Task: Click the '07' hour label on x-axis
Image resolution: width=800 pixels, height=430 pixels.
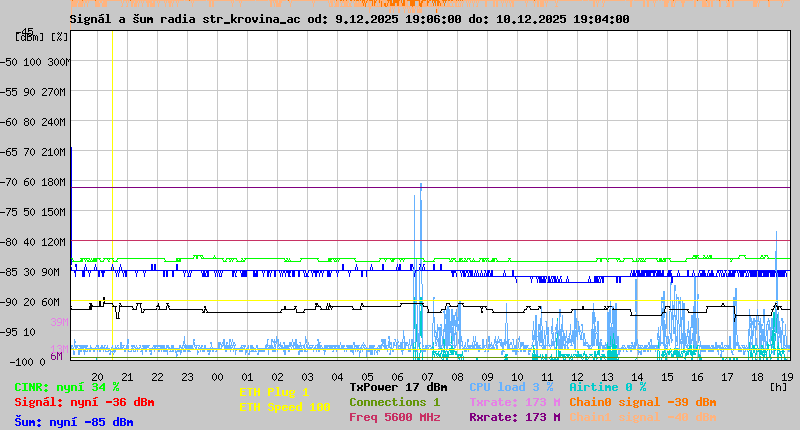Action: 427,377
